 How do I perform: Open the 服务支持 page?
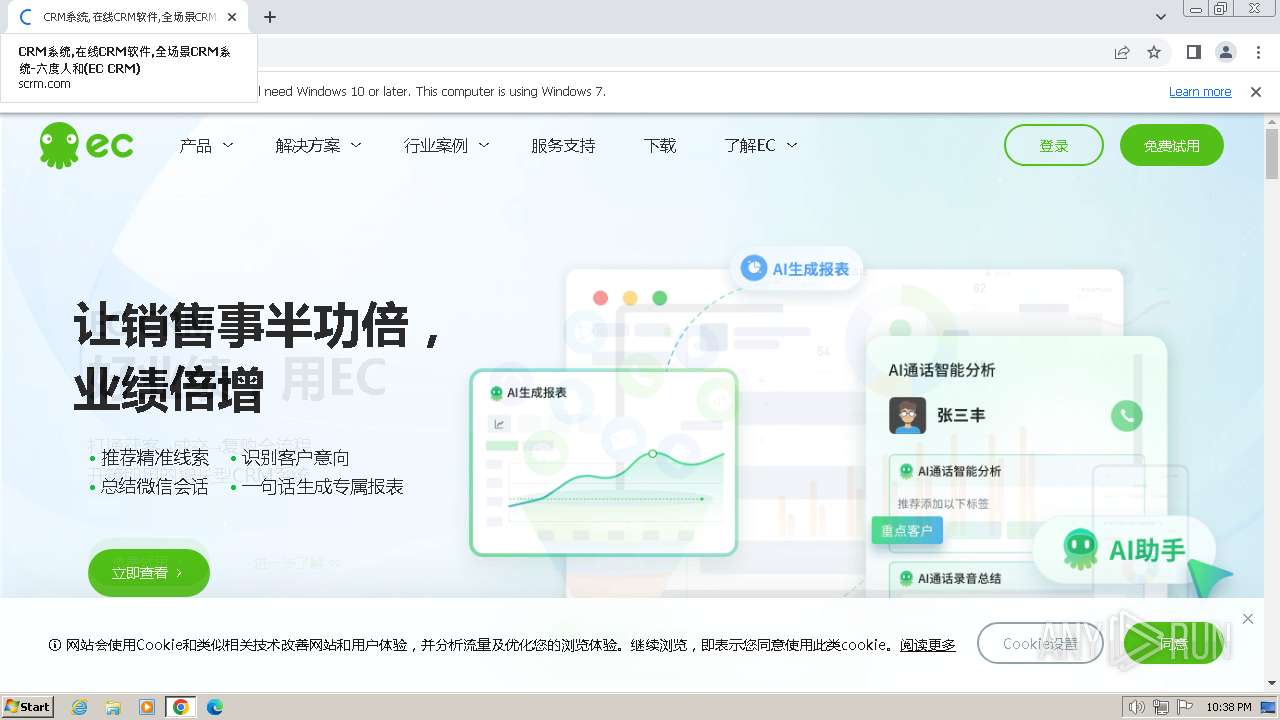coord(563,146)
